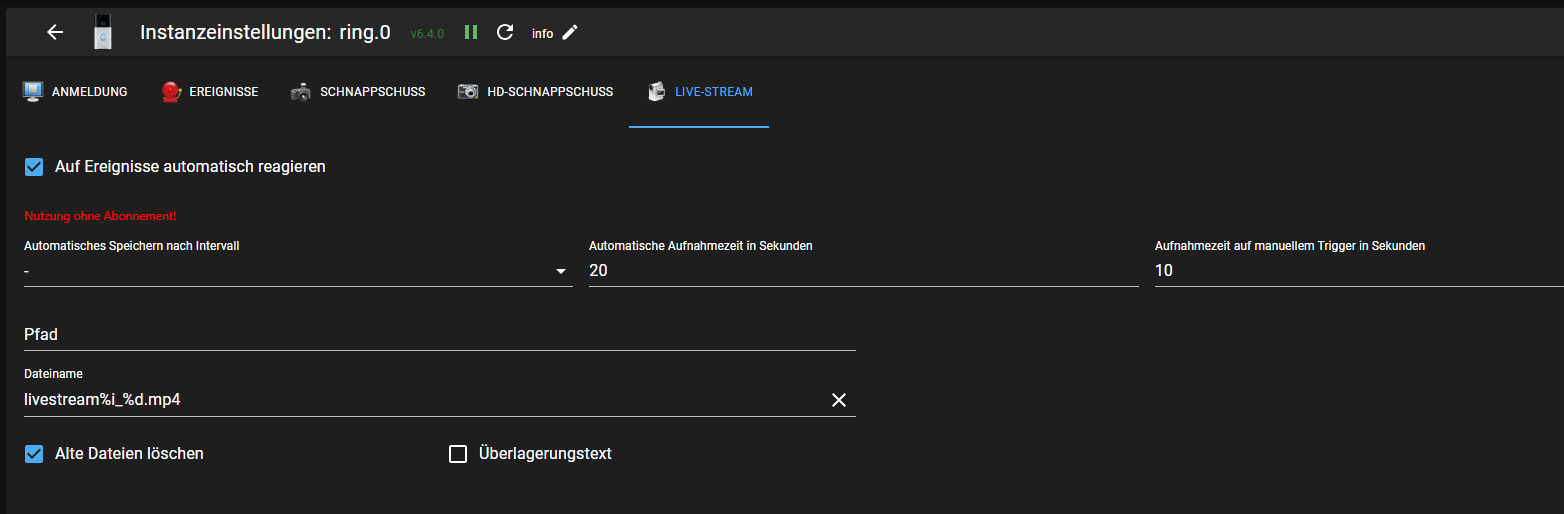Toggle 'Auf Ereignisse automatisch reagieren' checkbox
The image size is (1564, 514).
[x=35, y=167]
